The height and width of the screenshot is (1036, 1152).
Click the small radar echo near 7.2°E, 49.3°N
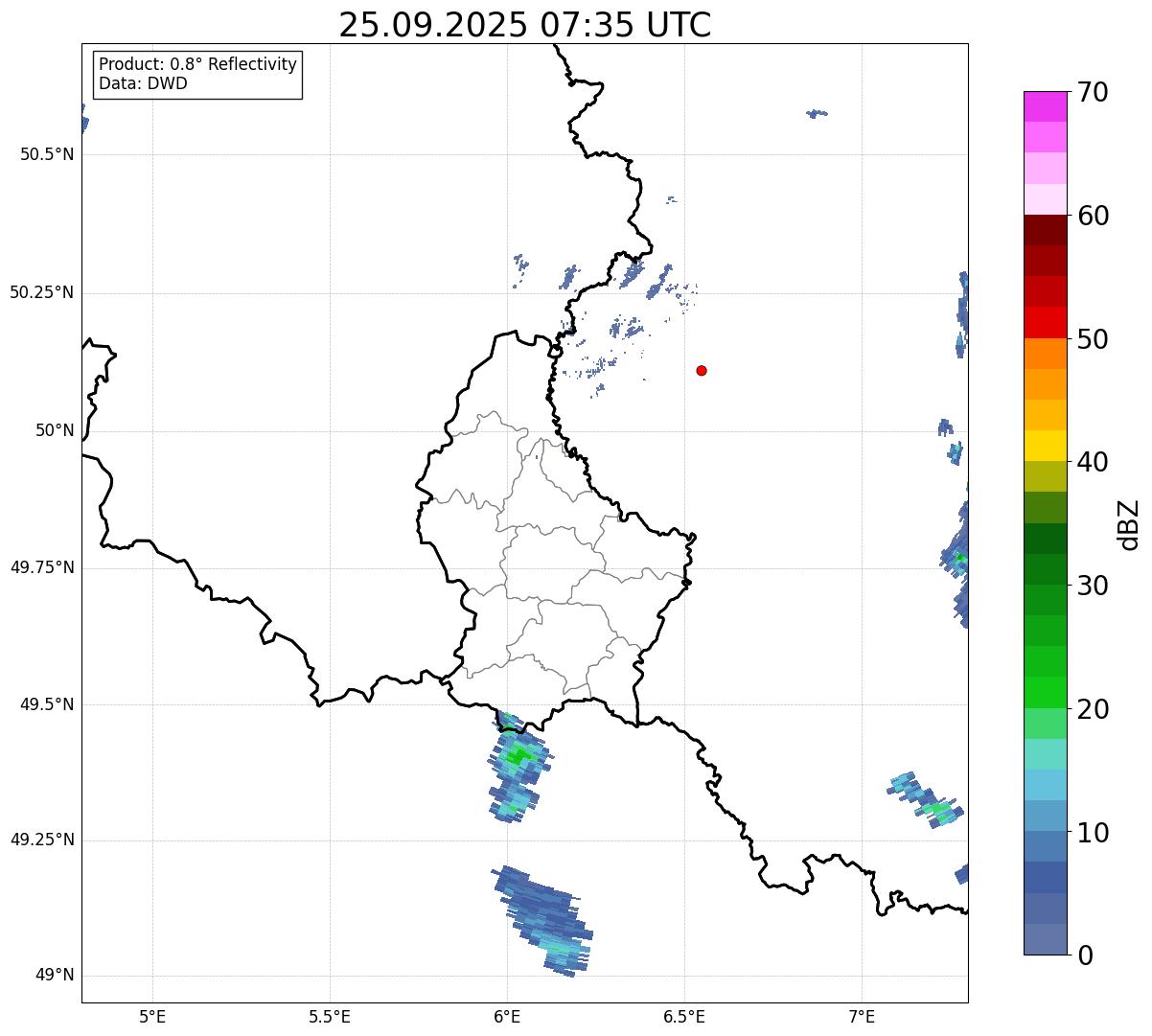click(x=926, y=799)
